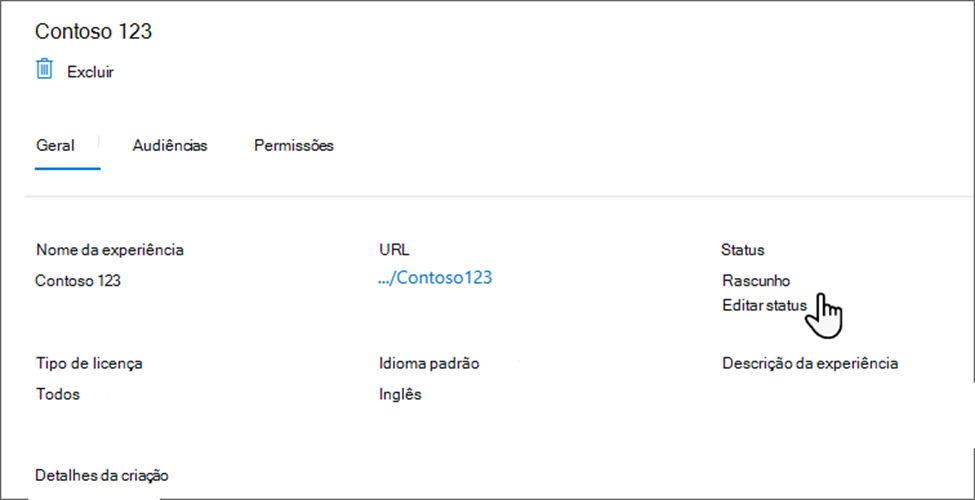
Task: Click the Excluir button label
Action: click(x=90, y=72)
